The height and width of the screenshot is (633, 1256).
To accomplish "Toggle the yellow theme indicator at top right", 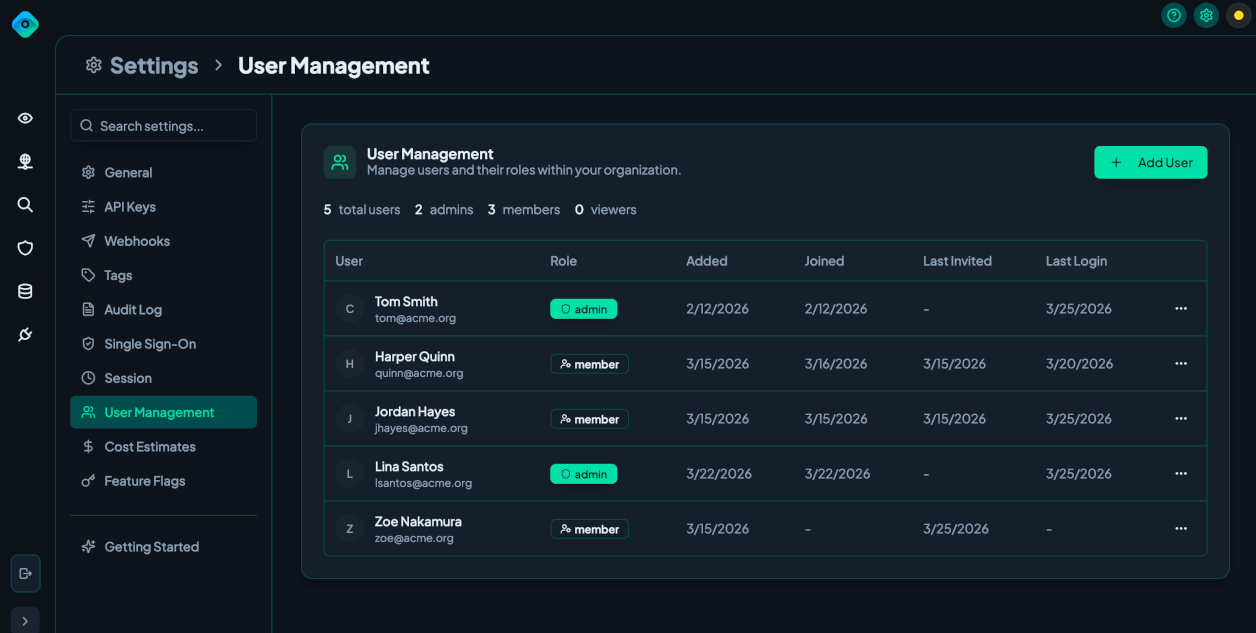I will (1238, 15).
